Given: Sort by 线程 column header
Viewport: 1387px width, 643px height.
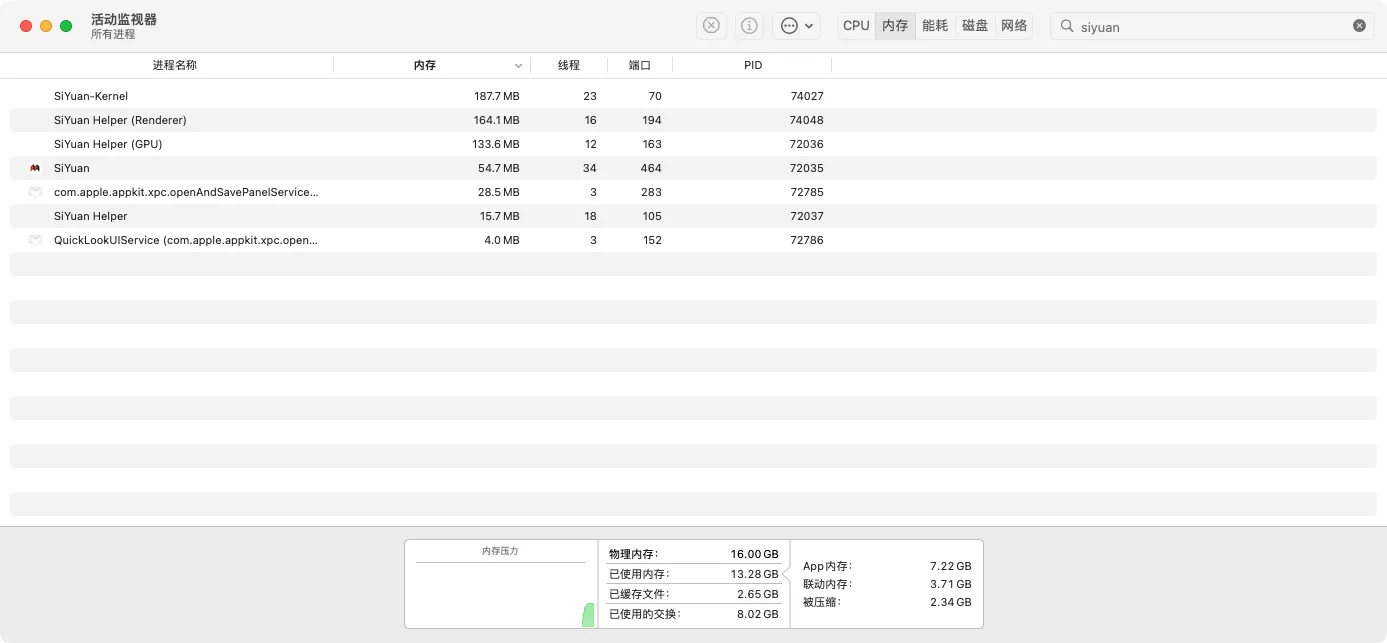Looking at the screenshot, I should (568, 65).
